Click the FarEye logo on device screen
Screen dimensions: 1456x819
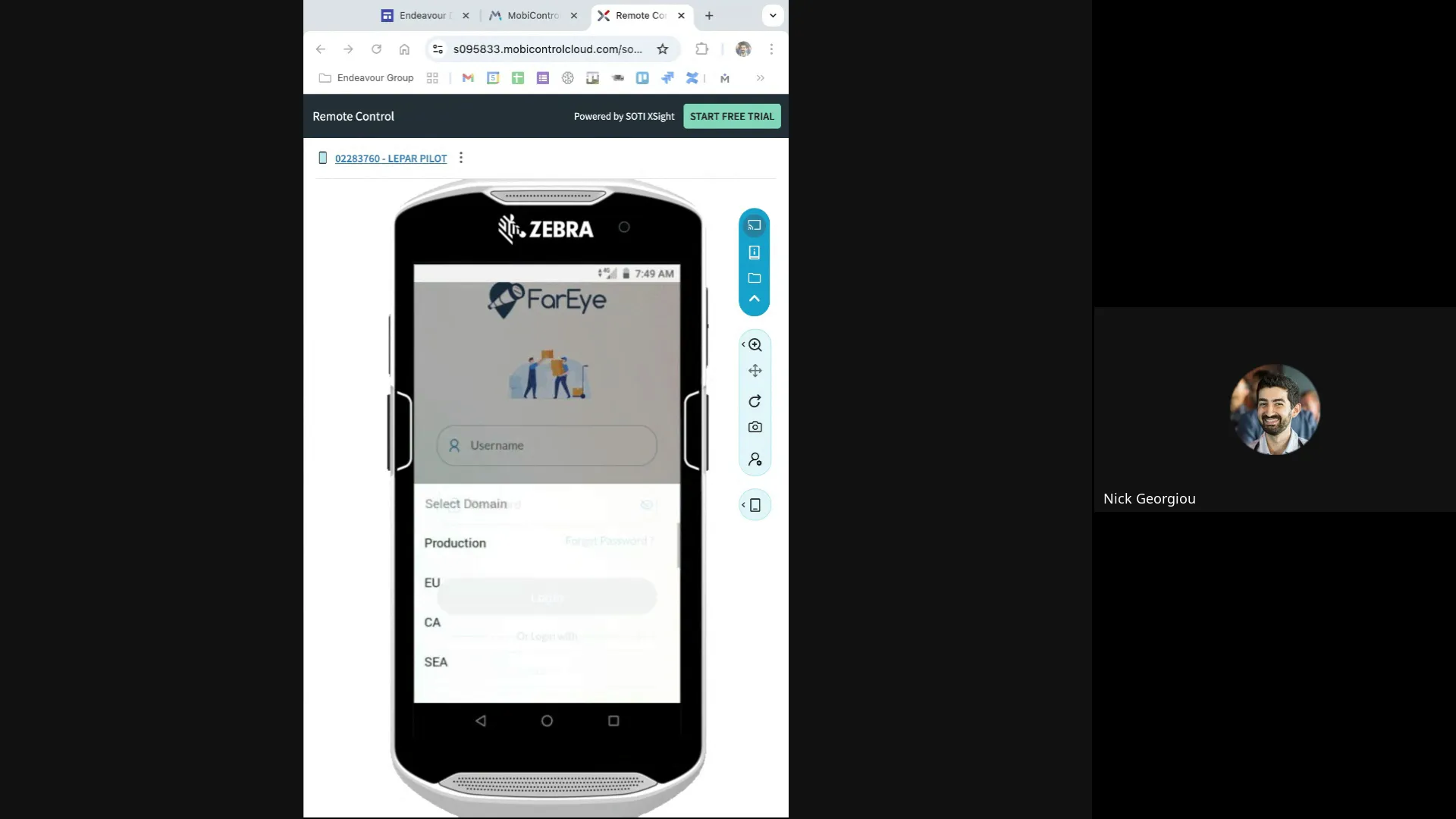pos(547,300)
